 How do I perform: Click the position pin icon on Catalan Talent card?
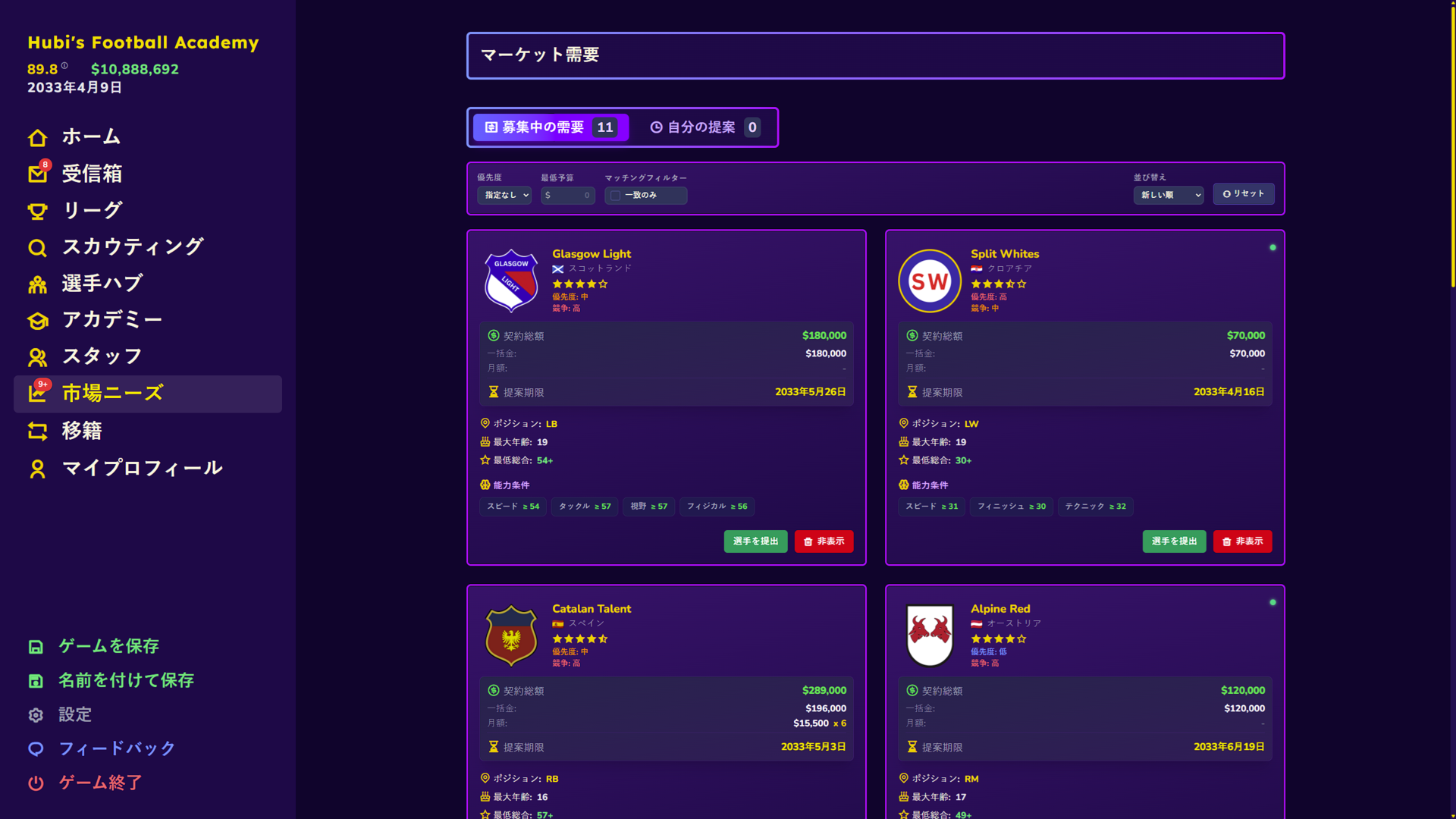(485, 778)
